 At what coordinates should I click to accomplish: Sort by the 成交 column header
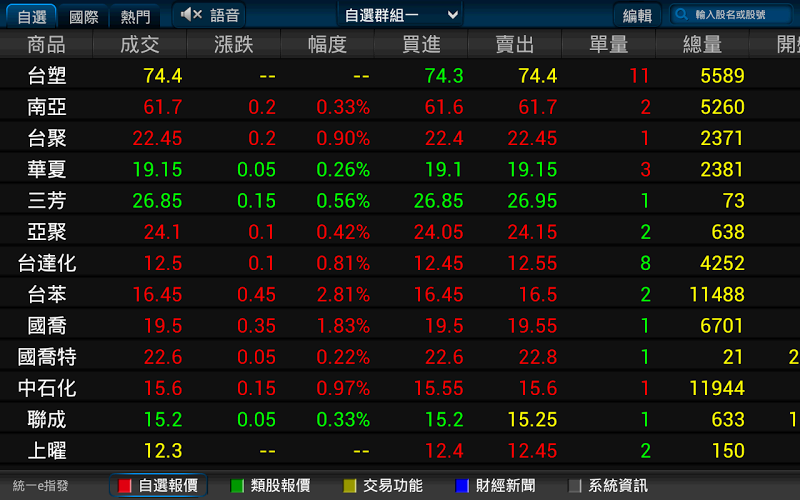140,44
